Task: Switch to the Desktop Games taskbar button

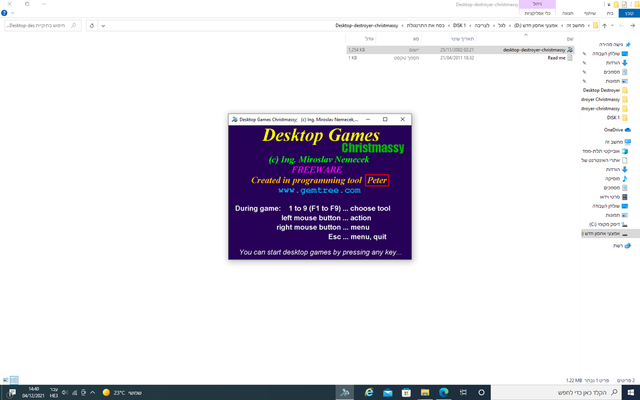Action: tap(345, 392)
